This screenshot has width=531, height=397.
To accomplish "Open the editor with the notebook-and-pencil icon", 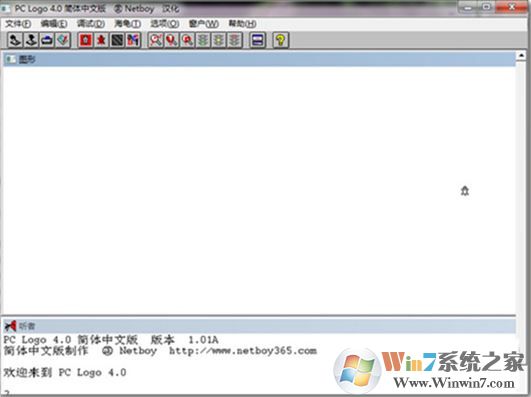I will (x=63, y=40).
